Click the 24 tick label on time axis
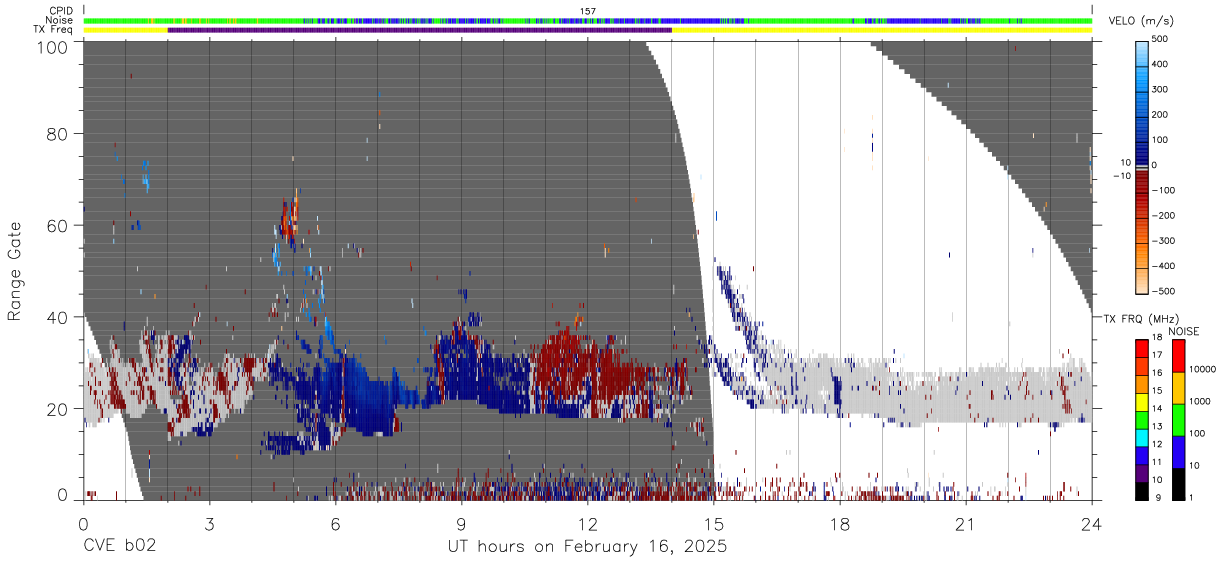 (1091, 524)
